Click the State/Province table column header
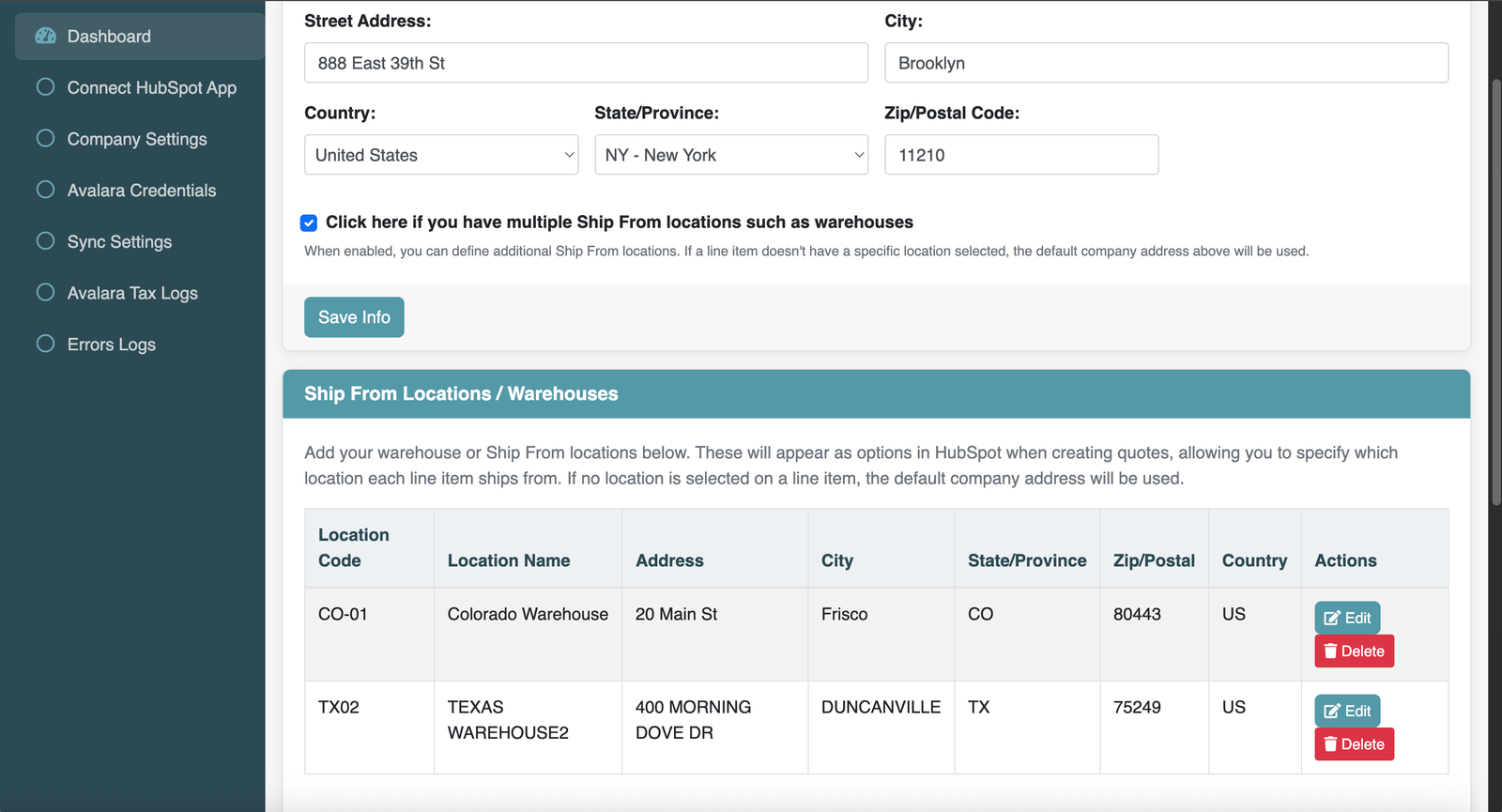This screenshot has height=812, width=1502. (x=1027, y=548)
